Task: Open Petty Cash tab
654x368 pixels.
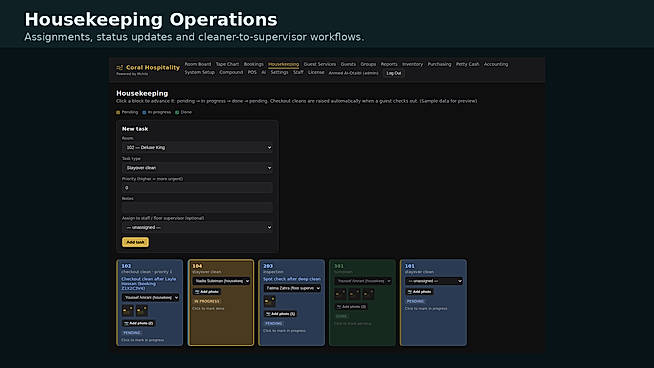Action: click(x=468, y=64)
